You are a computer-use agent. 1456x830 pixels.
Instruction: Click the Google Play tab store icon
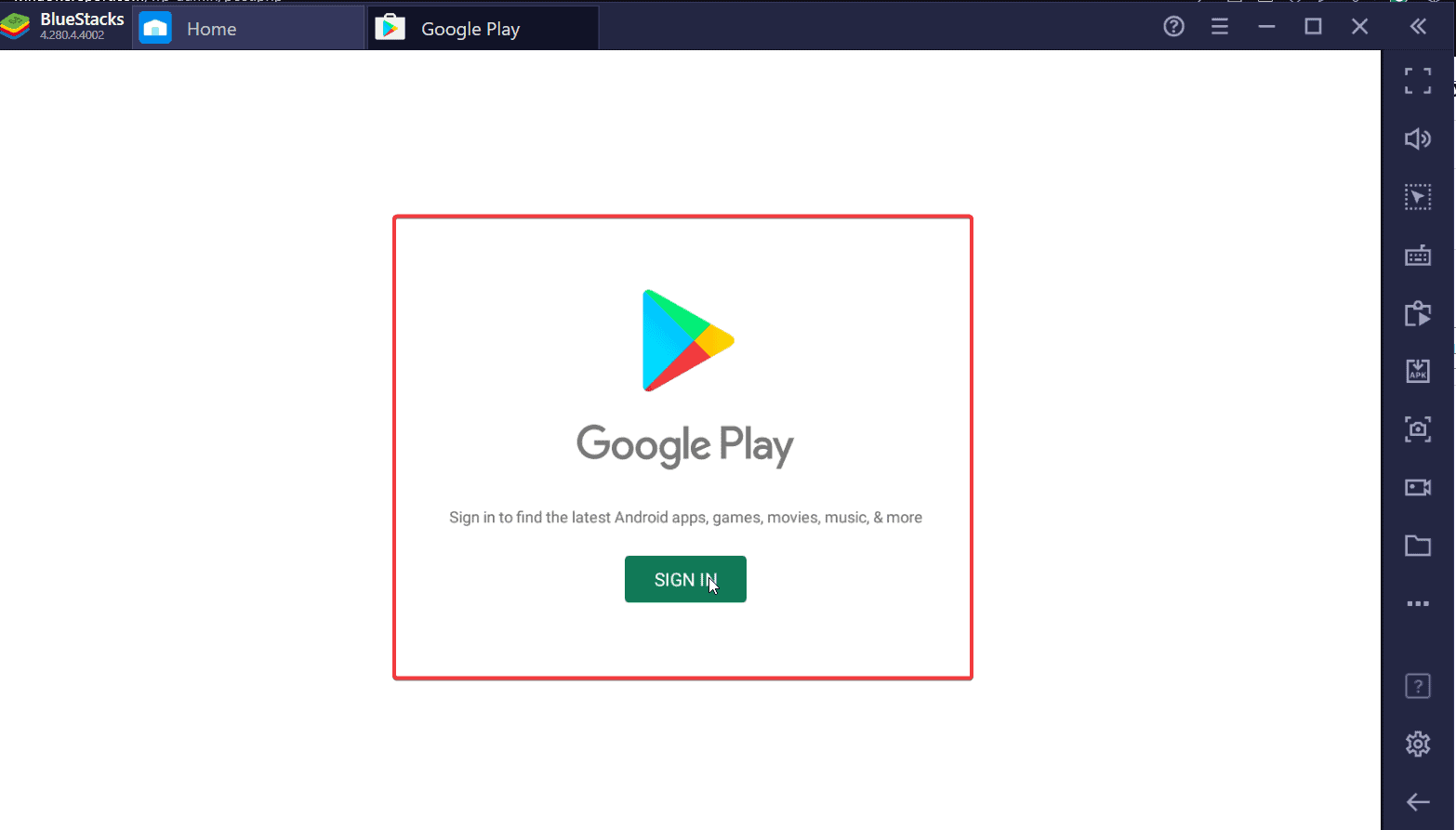(390, 28)
